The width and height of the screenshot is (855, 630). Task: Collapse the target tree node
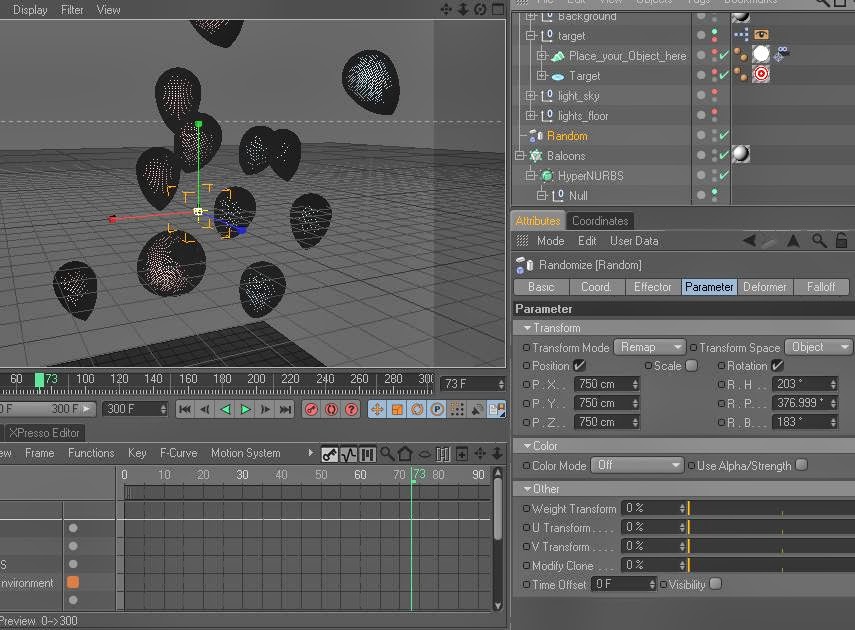(x=530, y=36)
